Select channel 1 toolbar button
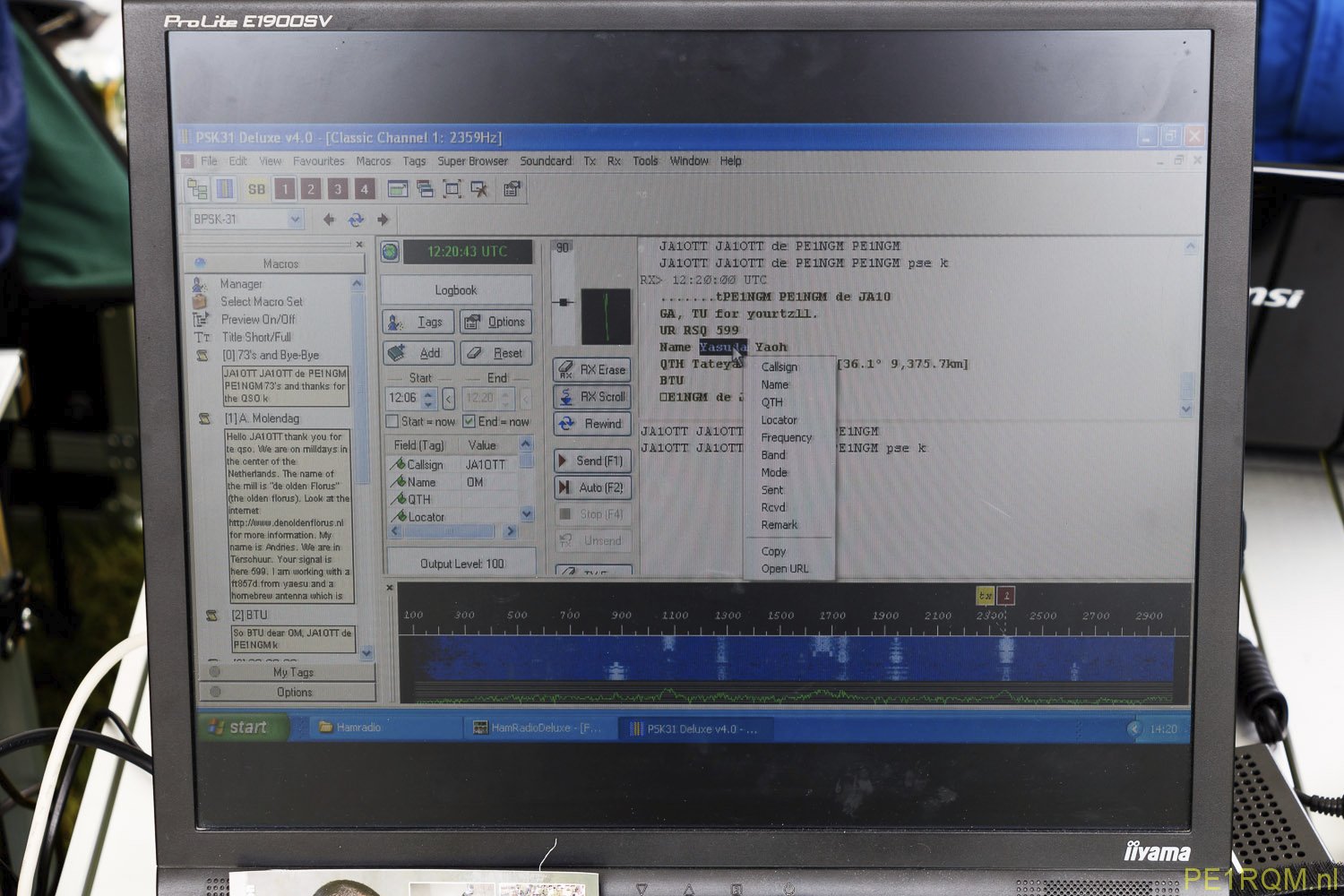This screenshot has height=896, width=1344. 285,189
